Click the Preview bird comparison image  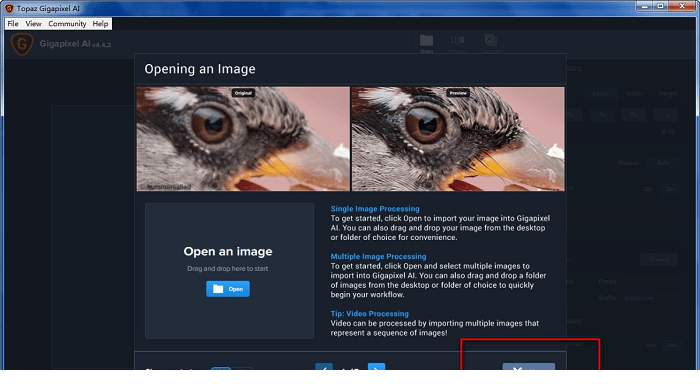(x=458, y=139)
